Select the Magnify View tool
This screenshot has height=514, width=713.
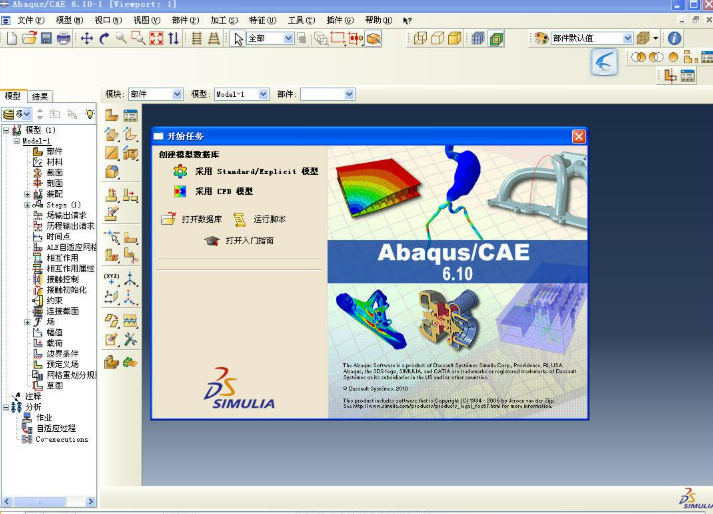click(x=121, y=38)
